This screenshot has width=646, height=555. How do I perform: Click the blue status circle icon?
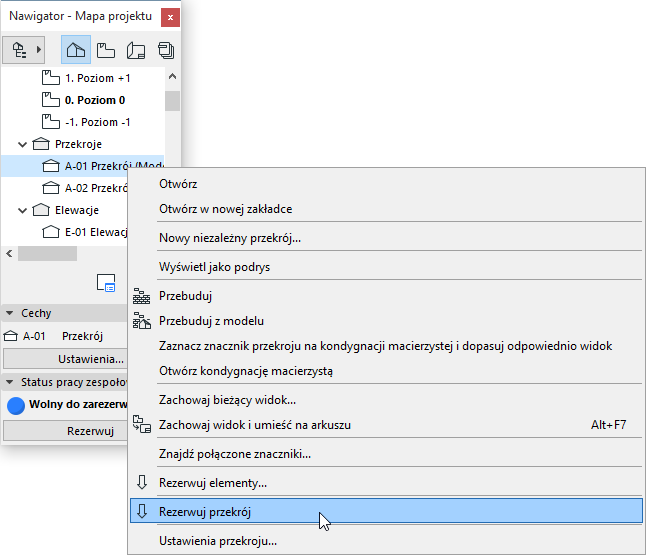pos(16,406)
